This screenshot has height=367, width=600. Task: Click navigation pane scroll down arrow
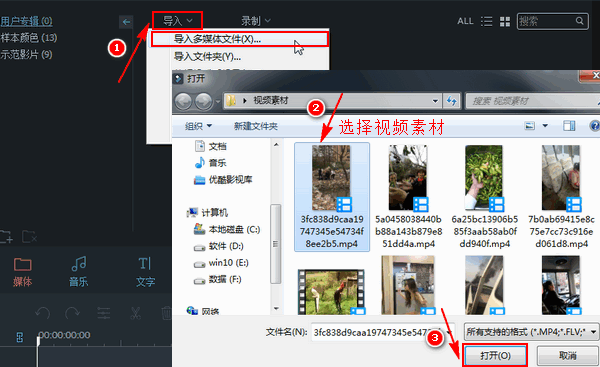point(276,308)
